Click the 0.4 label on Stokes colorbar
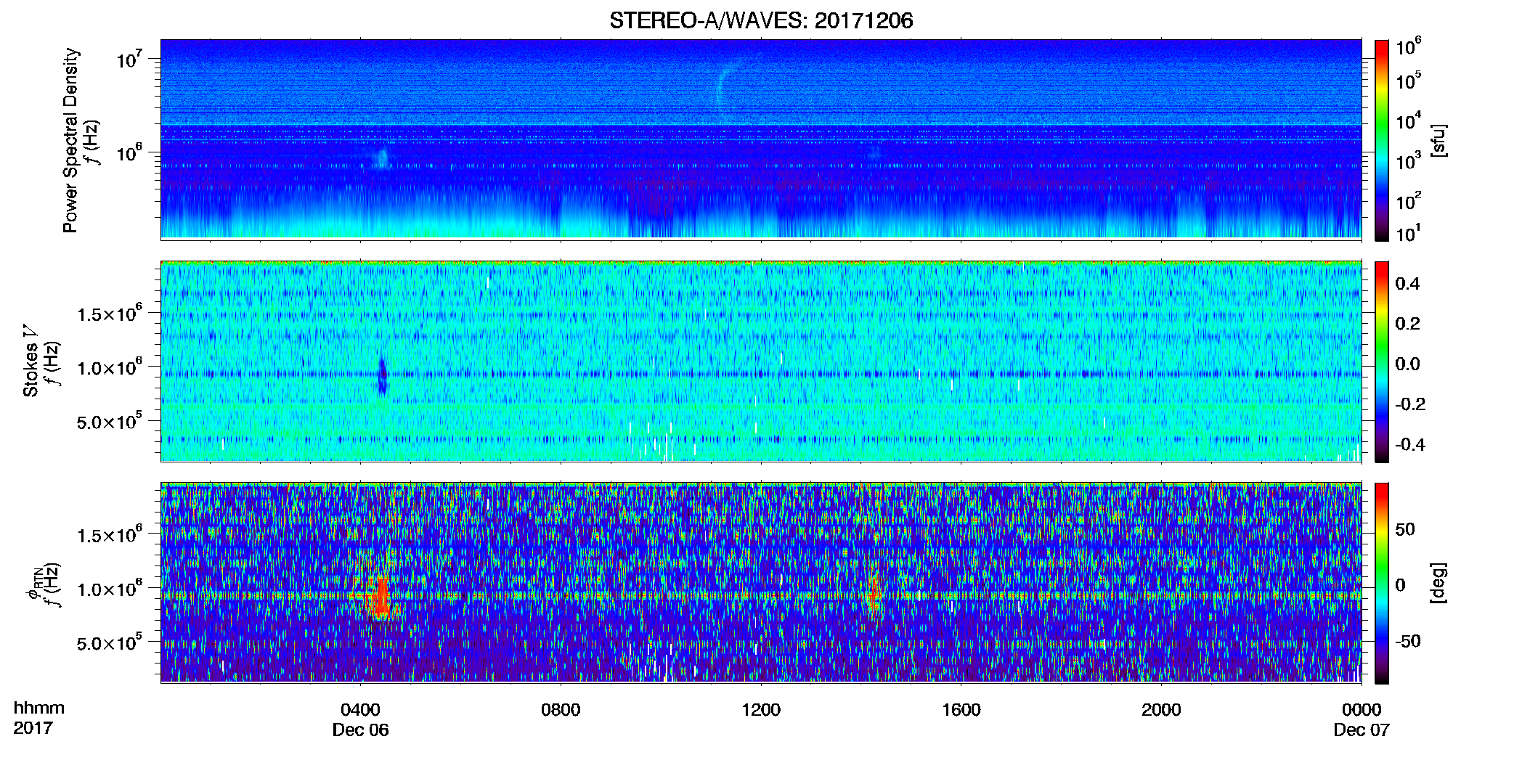 coord(1407,284)
